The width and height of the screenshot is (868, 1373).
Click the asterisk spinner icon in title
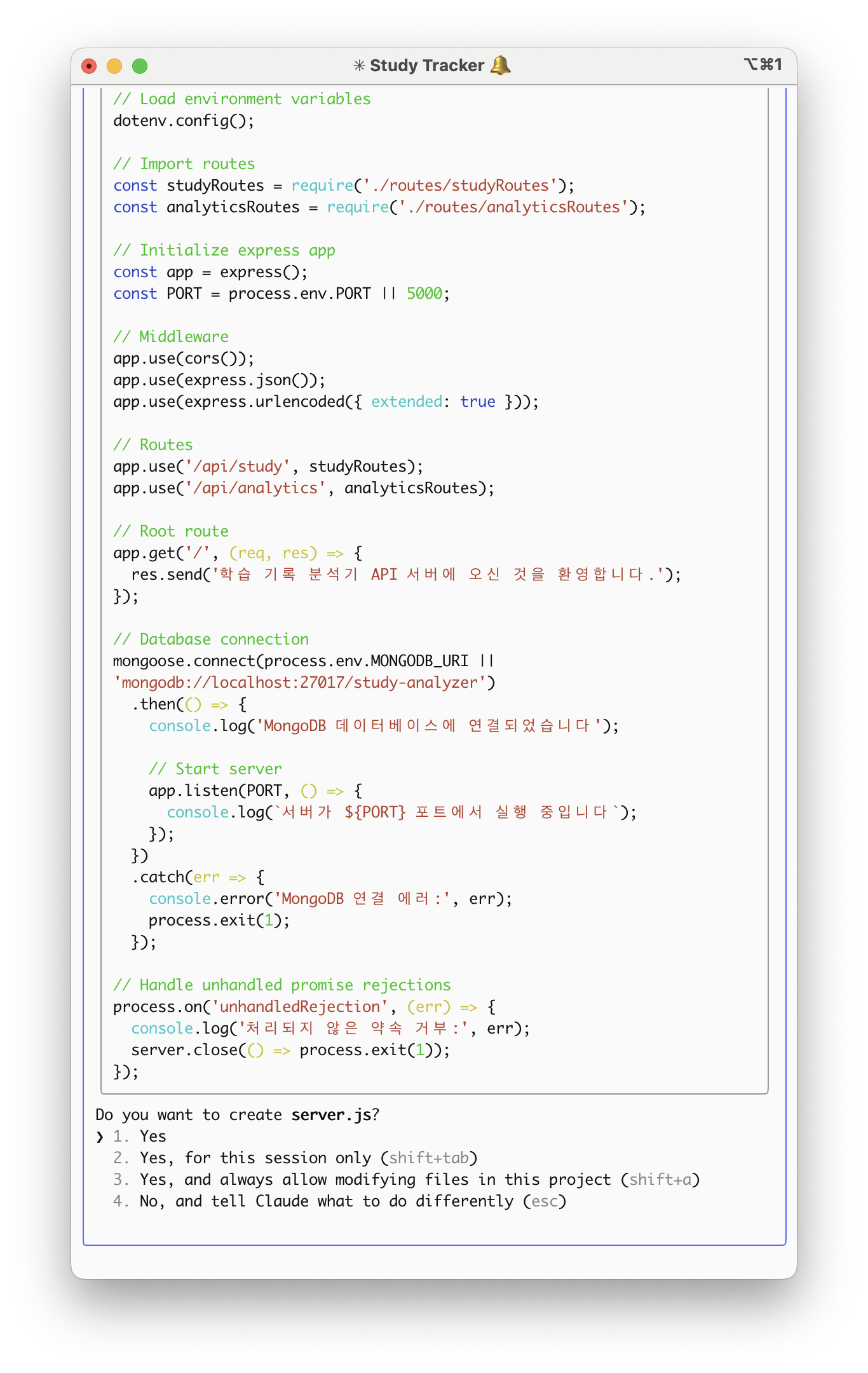tap(359, 65)
